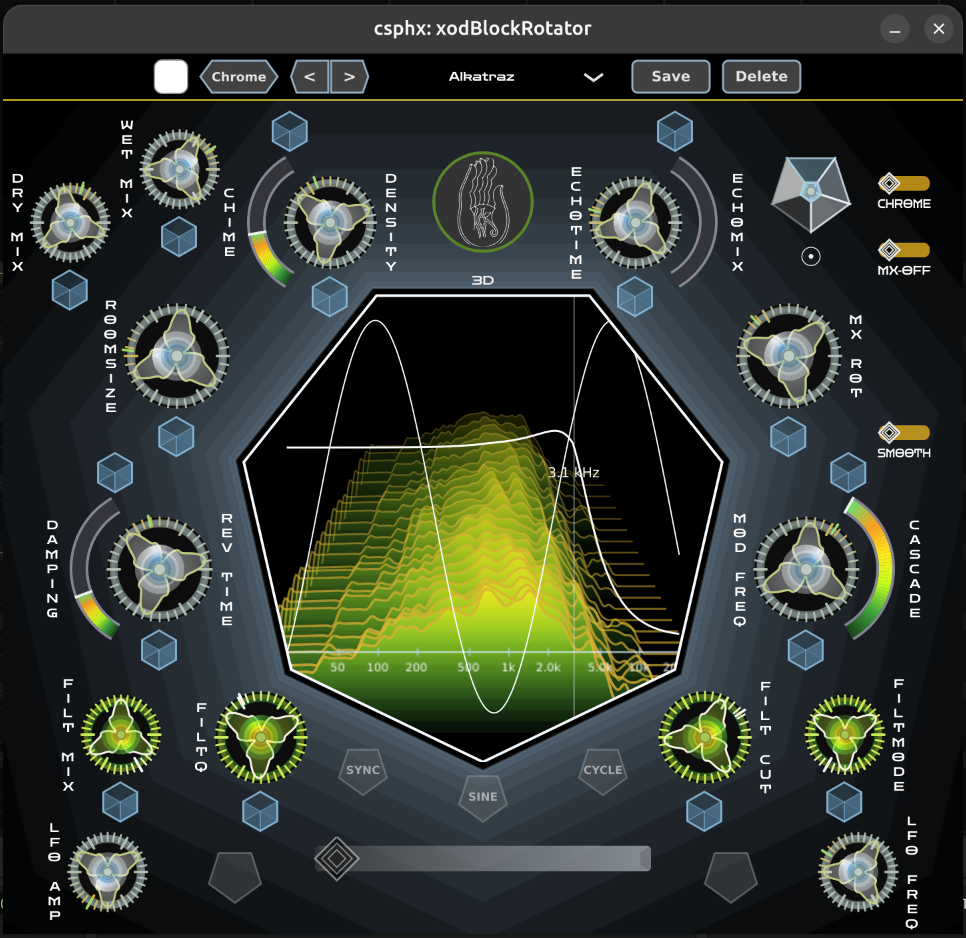Click the Save preset button
The image size is (966, 938).
(x=671, y=77)
